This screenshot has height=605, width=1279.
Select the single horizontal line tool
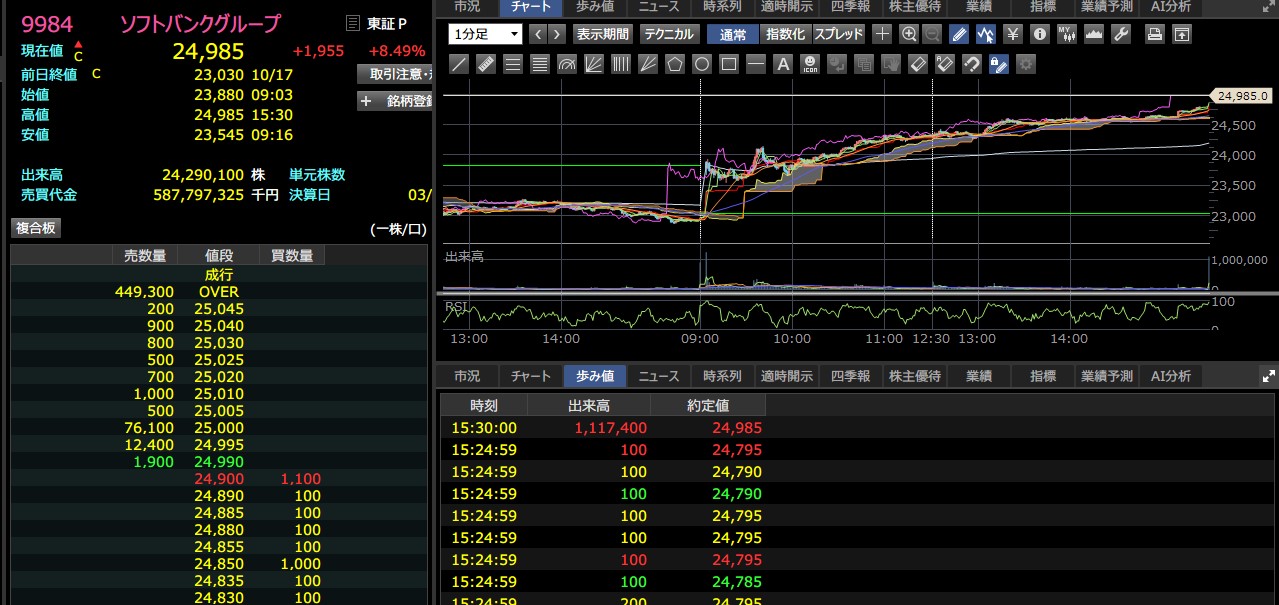pos(756,64)
